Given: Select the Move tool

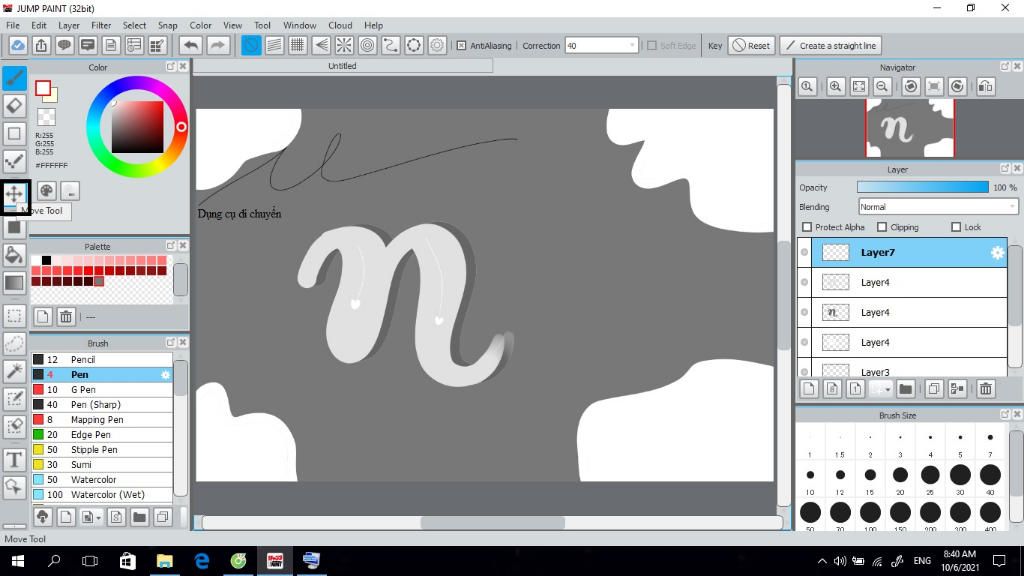Looking at the screenshot, I should pos(14,193).
